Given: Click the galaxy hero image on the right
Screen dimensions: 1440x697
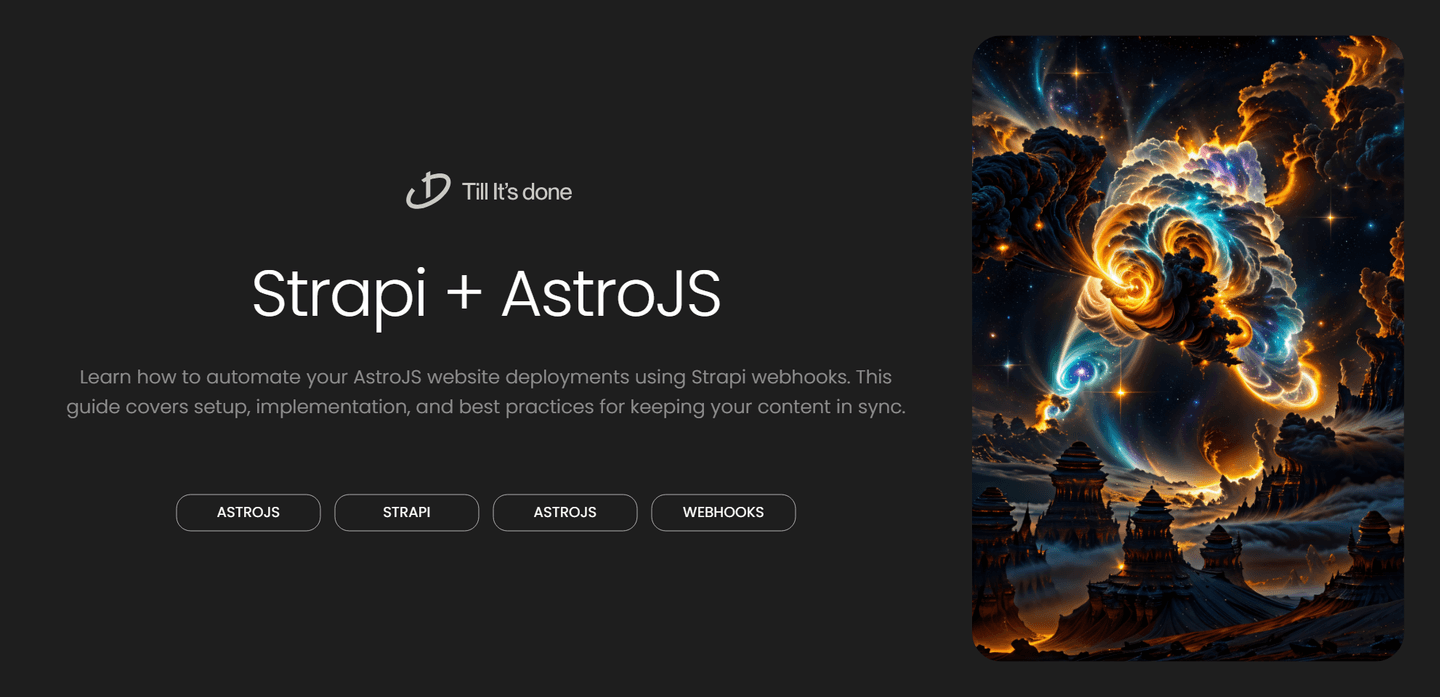Looking at the screenshot, I should click(x=1188, y=348).
